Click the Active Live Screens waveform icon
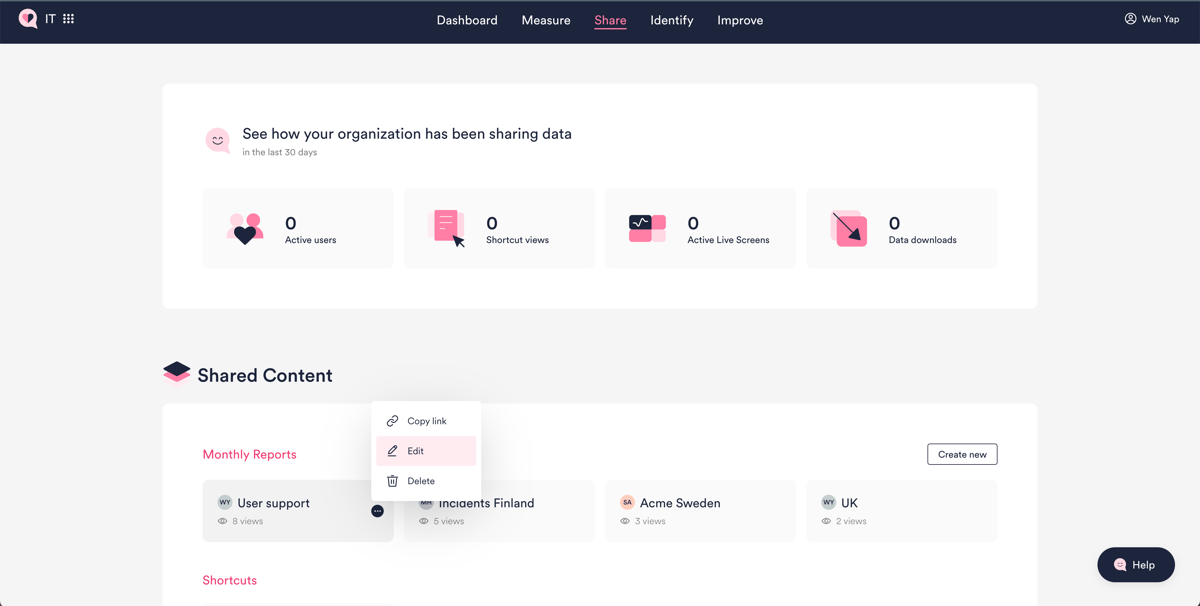Image resolution: width=1200 pixels, height=606 pixels. (x=648, y=227)
